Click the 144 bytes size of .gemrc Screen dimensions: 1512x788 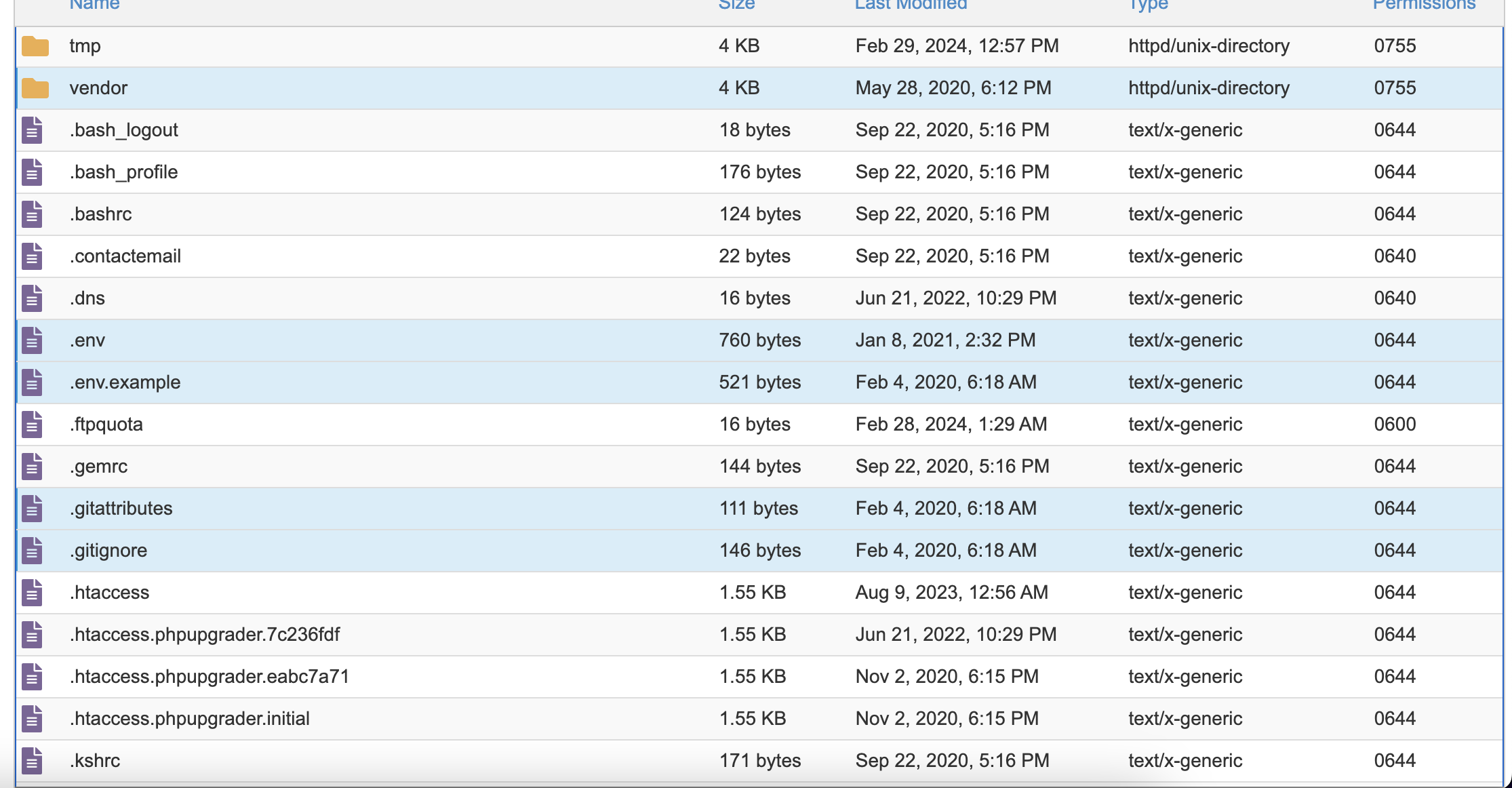(760, 467)
